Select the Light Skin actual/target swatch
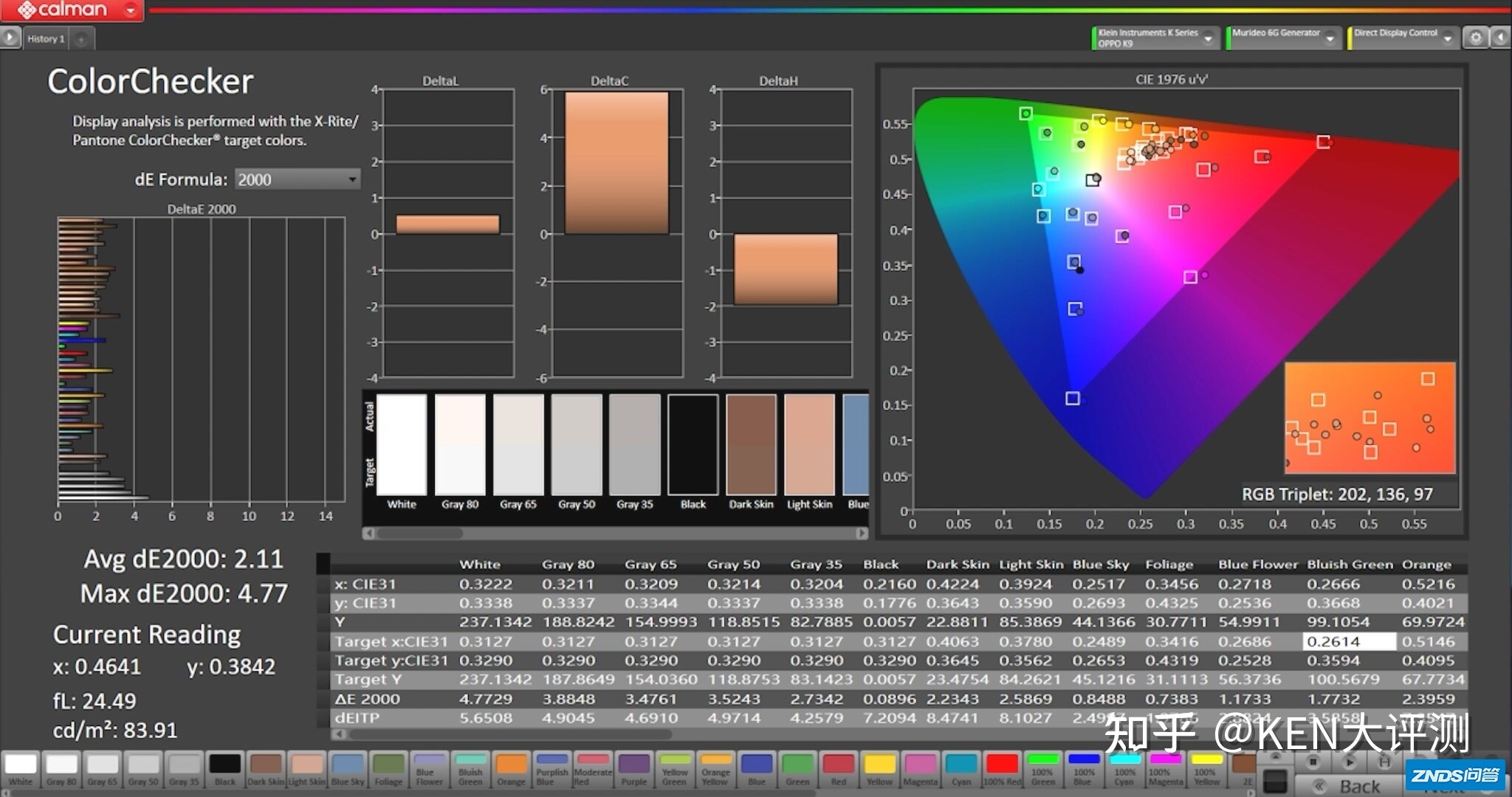The image size is (1512, 797). point(810,444)
